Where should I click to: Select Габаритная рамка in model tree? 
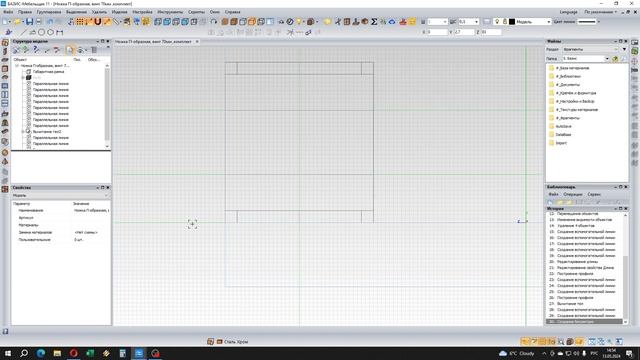click(x=49, y=71)
